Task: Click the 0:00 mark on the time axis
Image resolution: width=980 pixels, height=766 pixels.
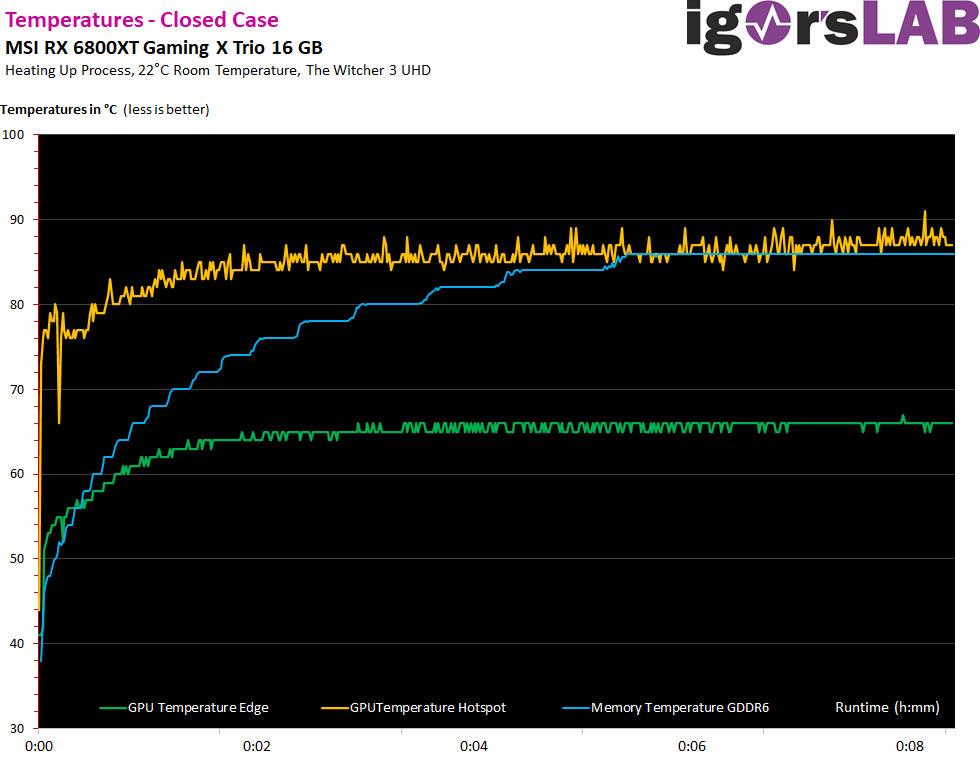Action: [x=39, y=746]
